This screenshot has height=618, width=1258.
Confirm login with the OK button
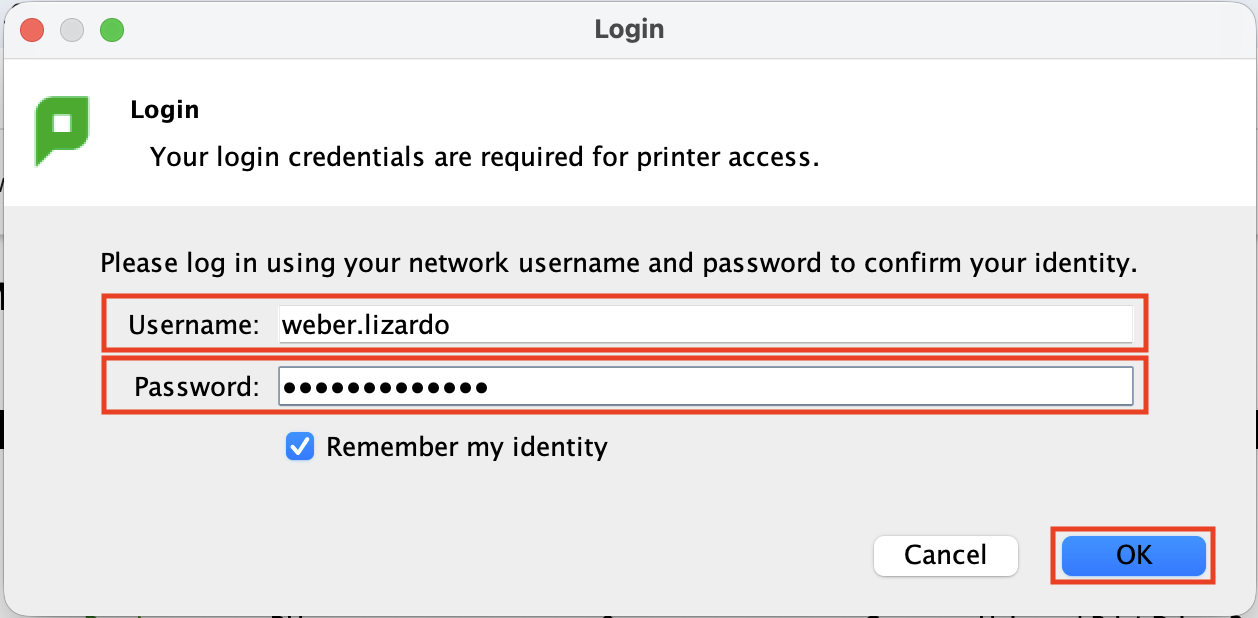tap(1133, 555)
